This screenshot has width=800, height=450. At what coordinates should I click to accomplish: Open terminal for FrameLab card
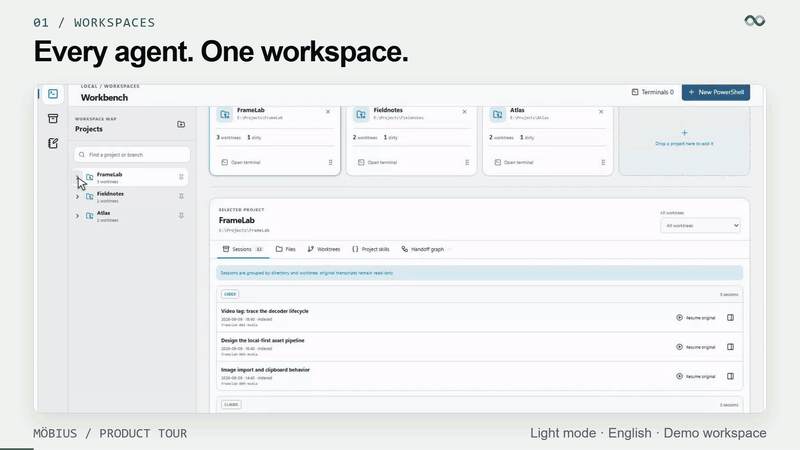coord(241,162)
